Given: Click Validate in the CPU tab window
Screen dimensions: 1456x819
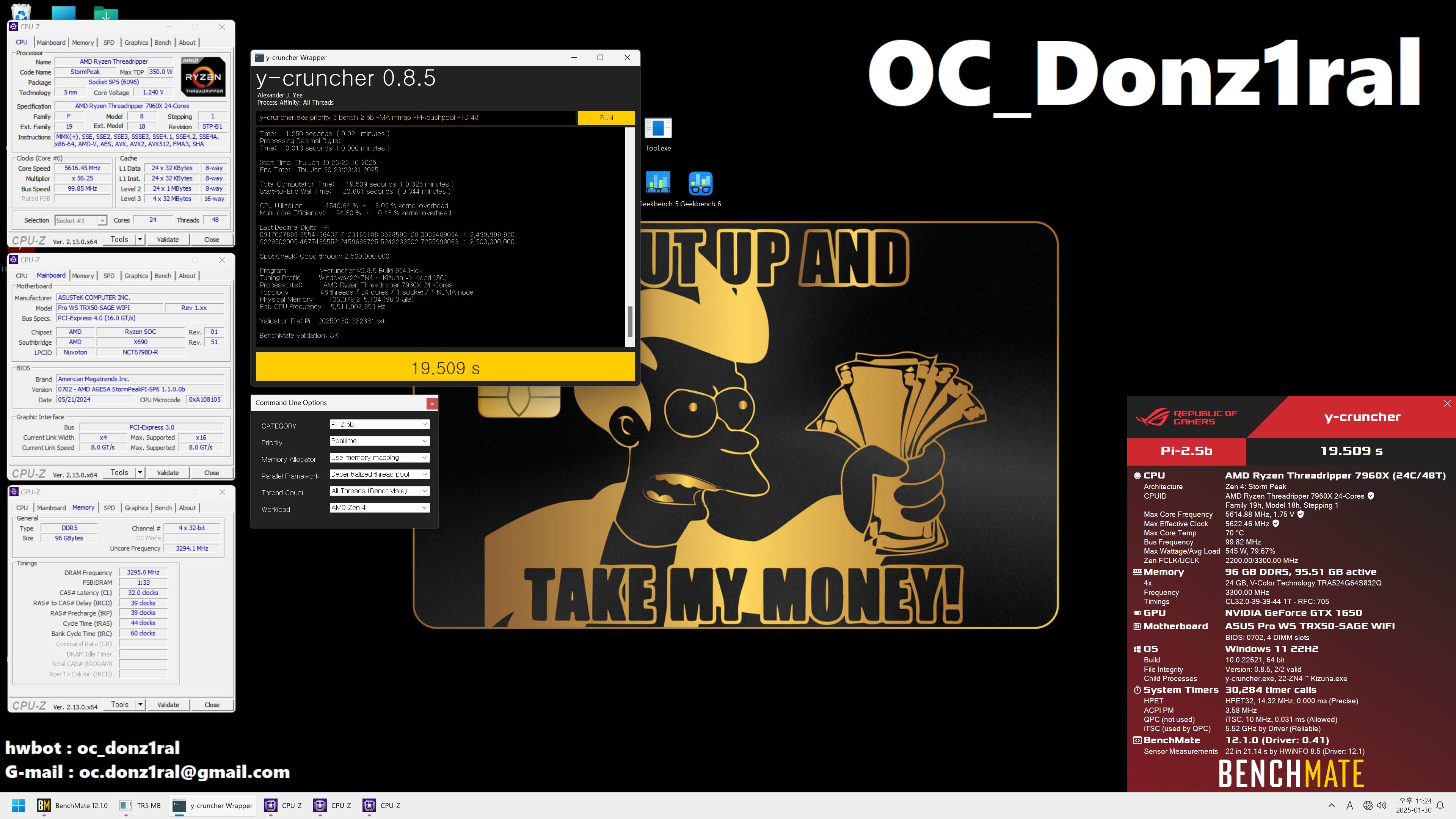Looking at the screenshot, I should click(168, 240).
